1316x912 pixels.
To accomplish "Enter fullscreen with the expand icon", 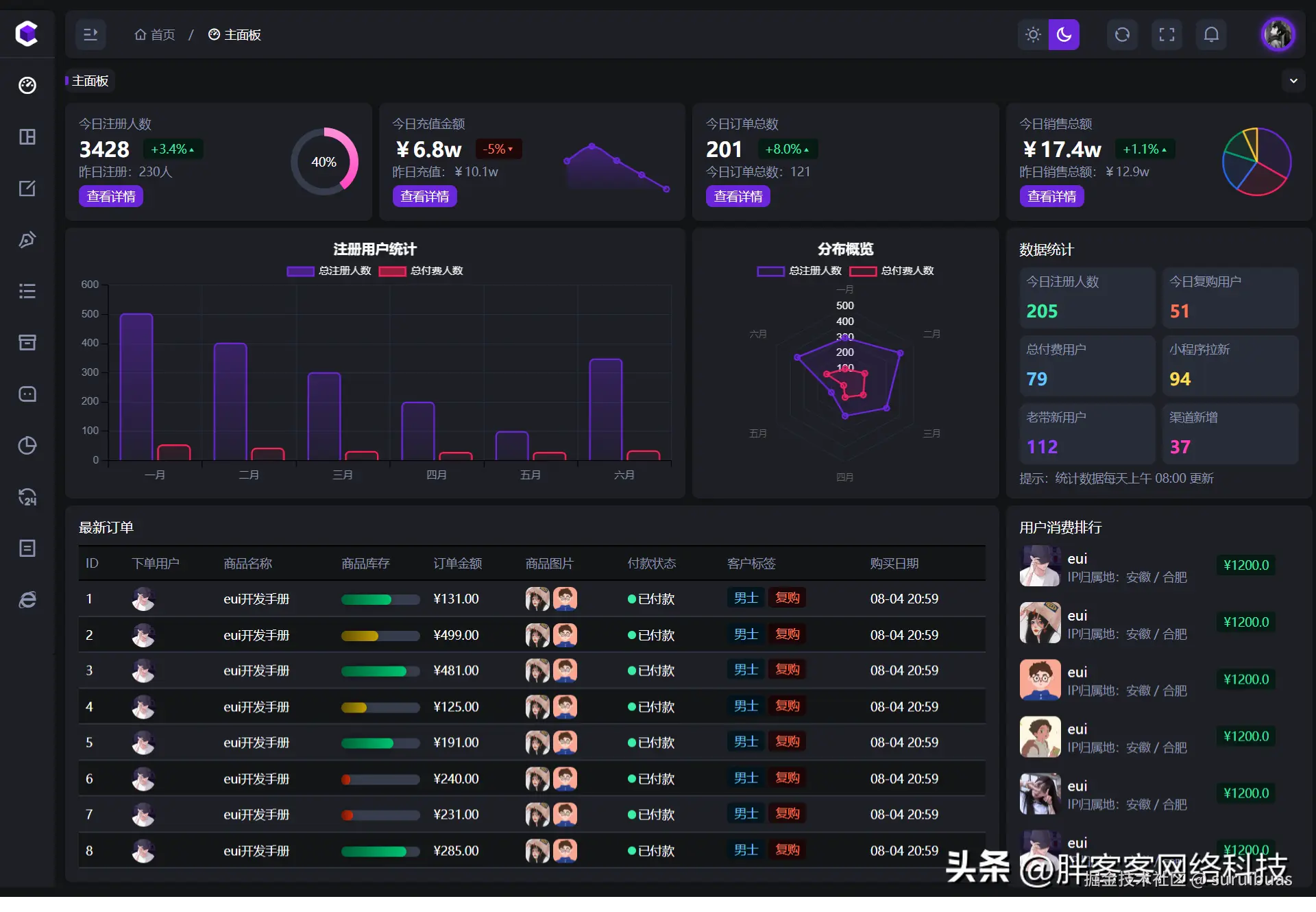I will pos(1167,34).
